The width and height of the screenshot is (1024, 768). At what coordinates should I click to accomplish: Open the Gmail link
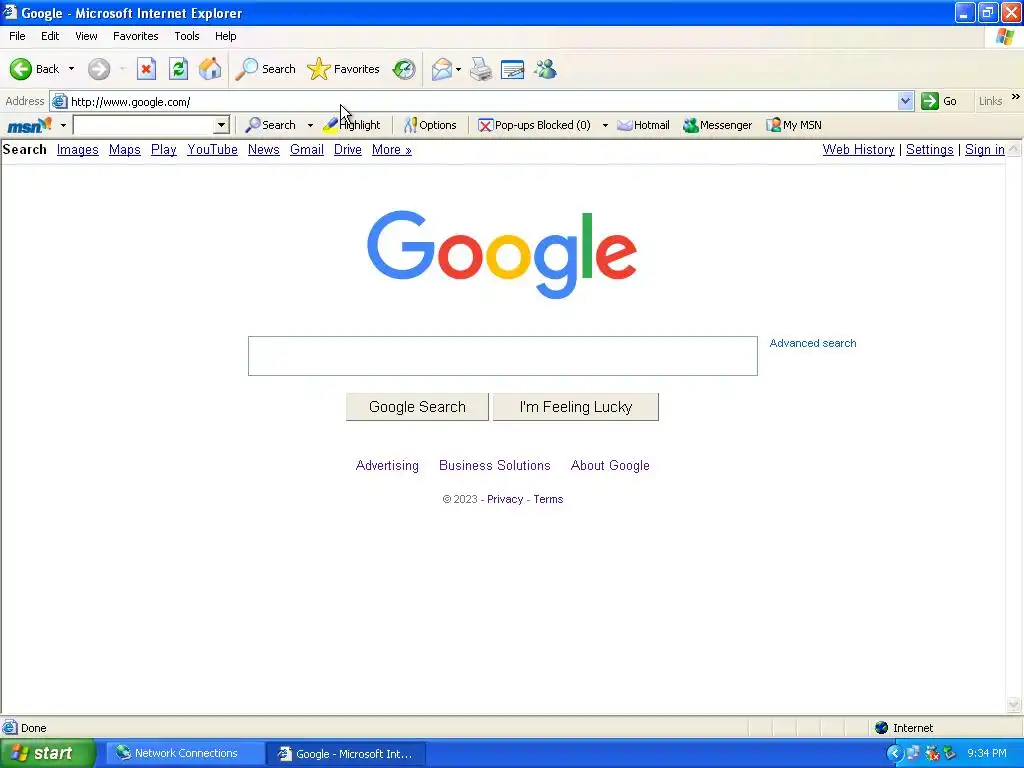tap(307, 150)
